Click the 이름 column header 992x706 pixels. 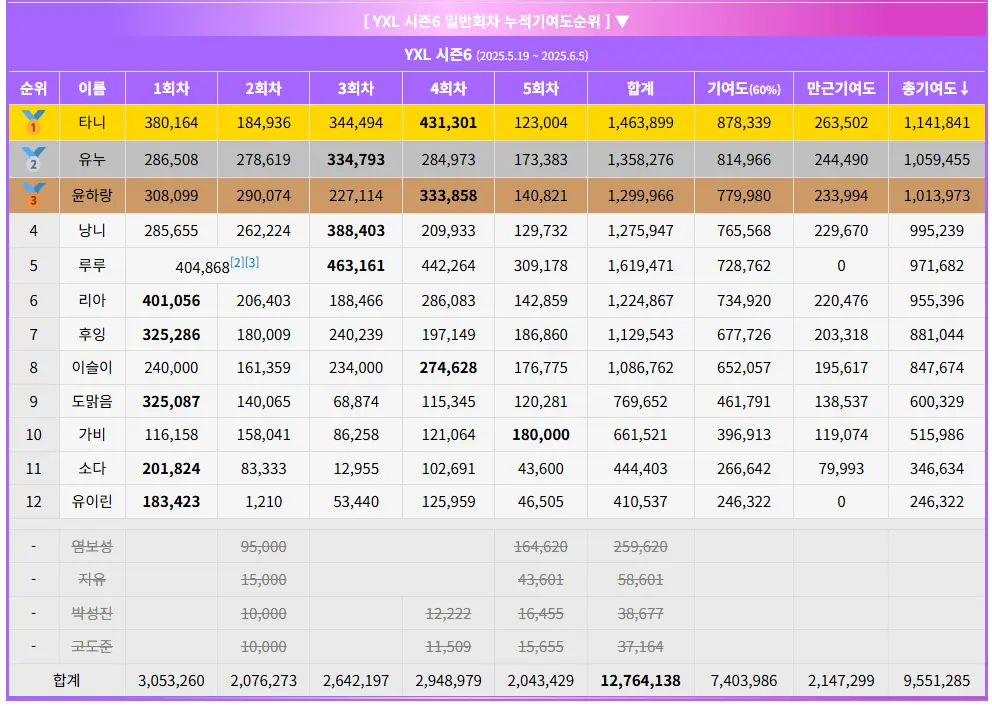[92, 89]
